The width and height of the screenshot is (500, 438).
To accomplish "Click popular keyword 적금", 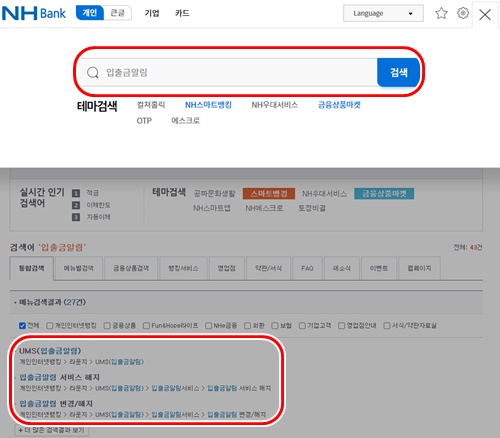I will click(92, 193).
